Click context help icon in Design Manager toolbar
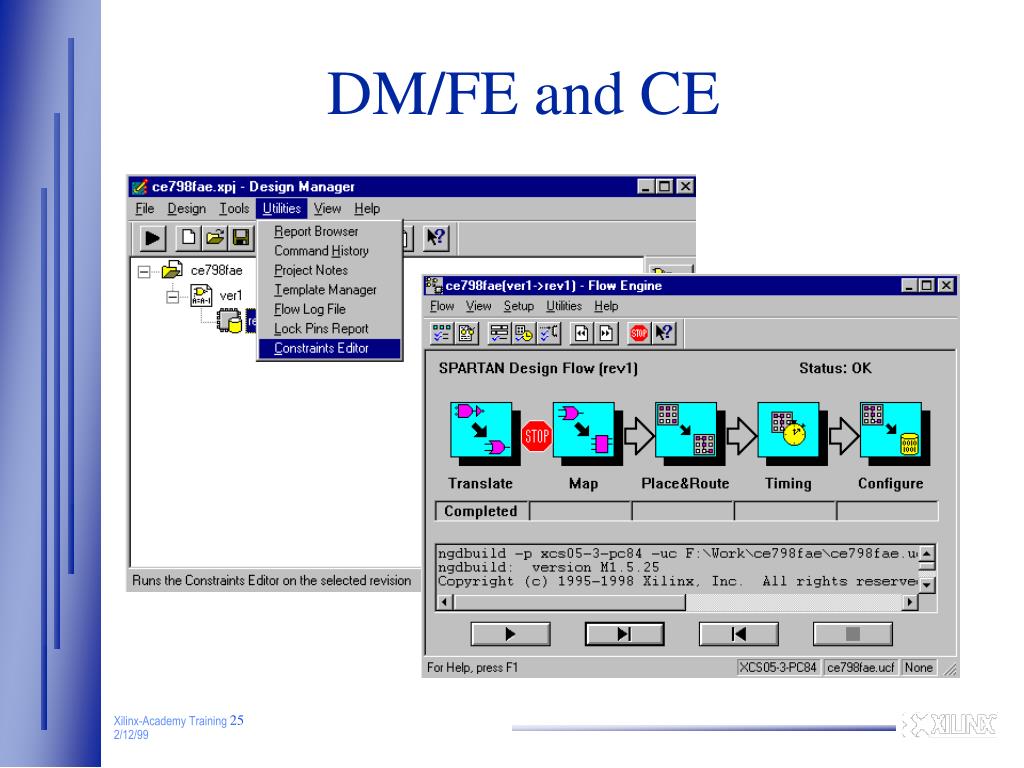This screenshot has height=768, width=1024. click(x=436, y=238)
